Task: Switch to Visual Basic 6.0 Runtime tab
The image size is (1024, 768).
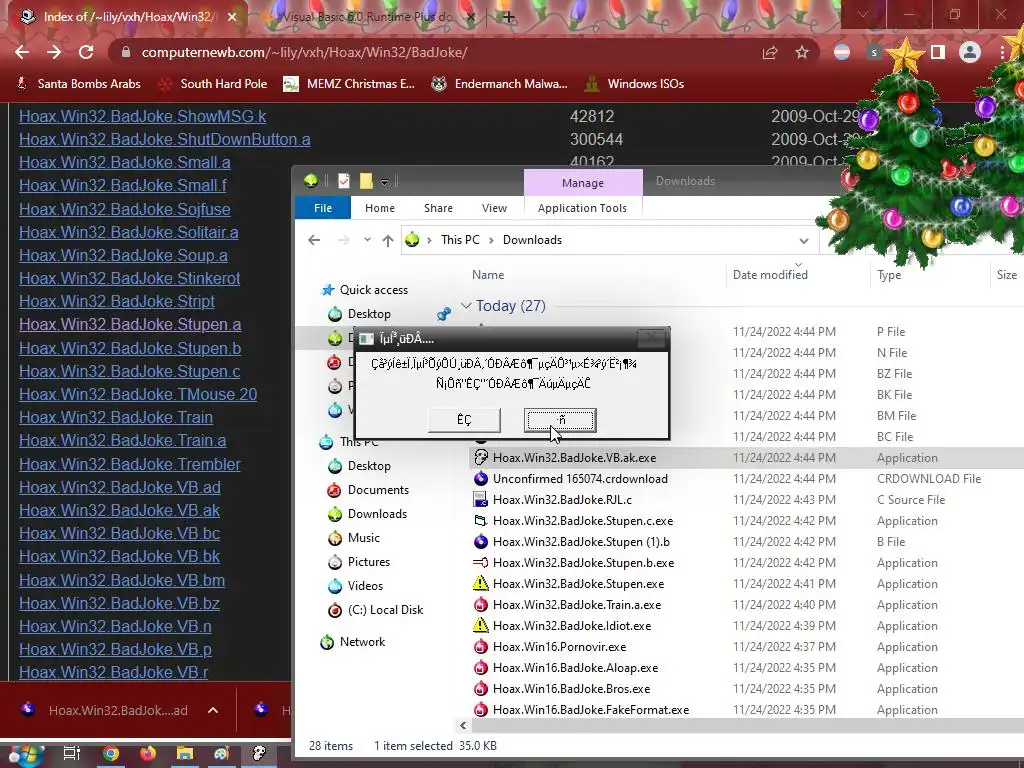Action: coord(367,17)
